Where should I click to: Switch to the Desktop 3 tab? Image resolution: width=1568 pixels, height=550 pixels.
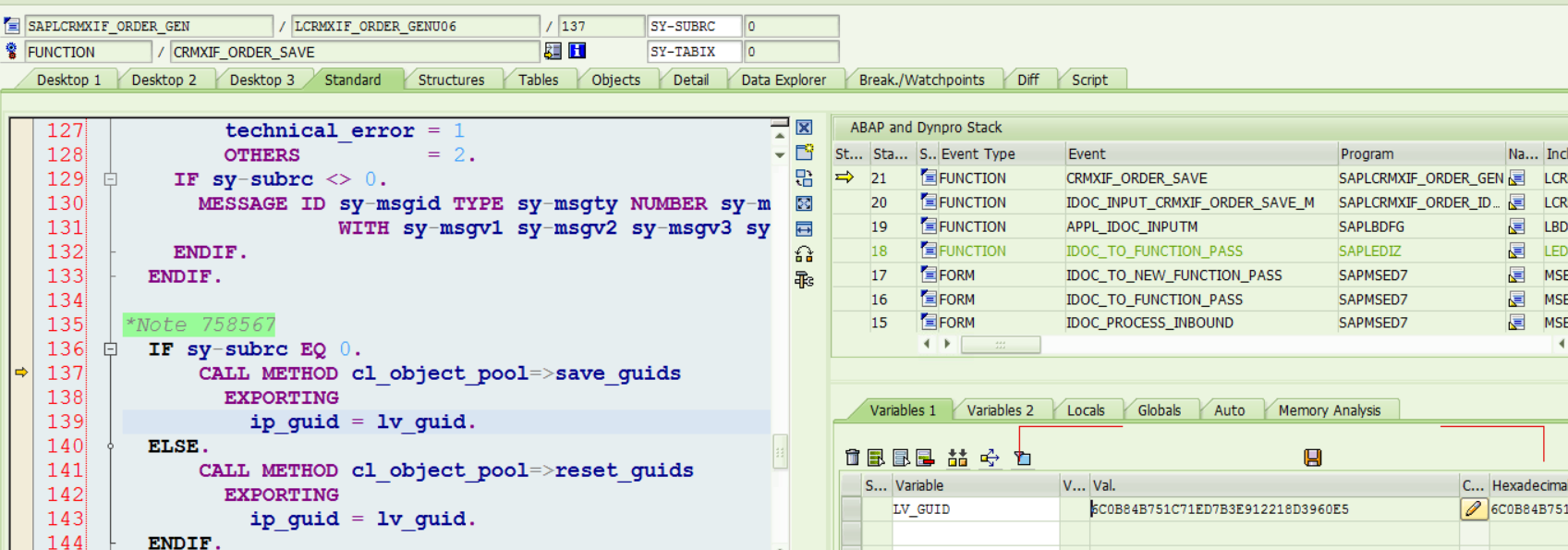261,80
